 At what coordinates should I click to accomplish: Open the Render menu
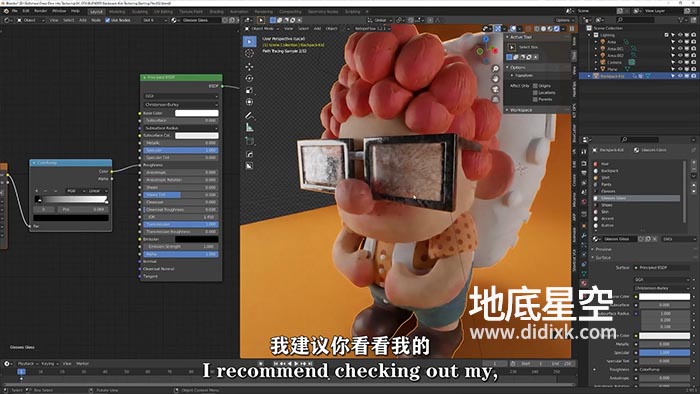point(40,11)
